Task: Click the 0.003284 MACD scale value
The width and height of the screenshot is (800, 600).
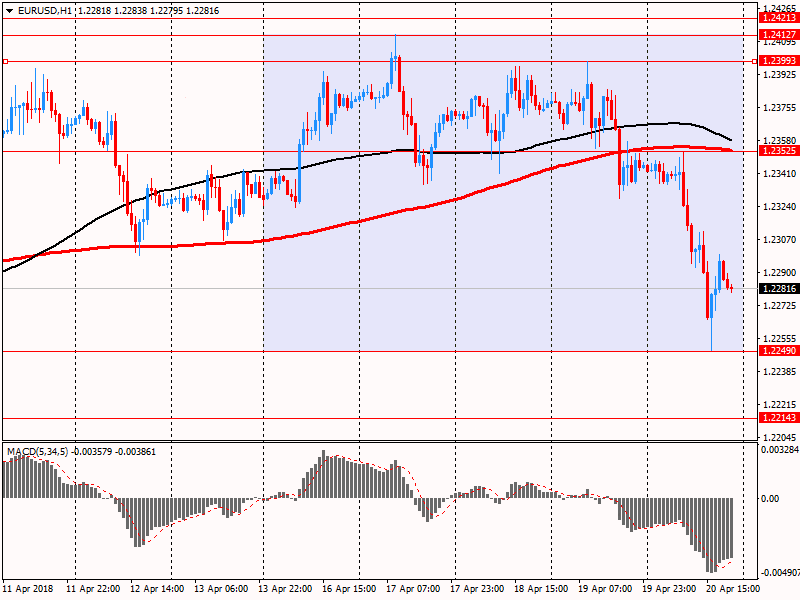Action: 779,451
